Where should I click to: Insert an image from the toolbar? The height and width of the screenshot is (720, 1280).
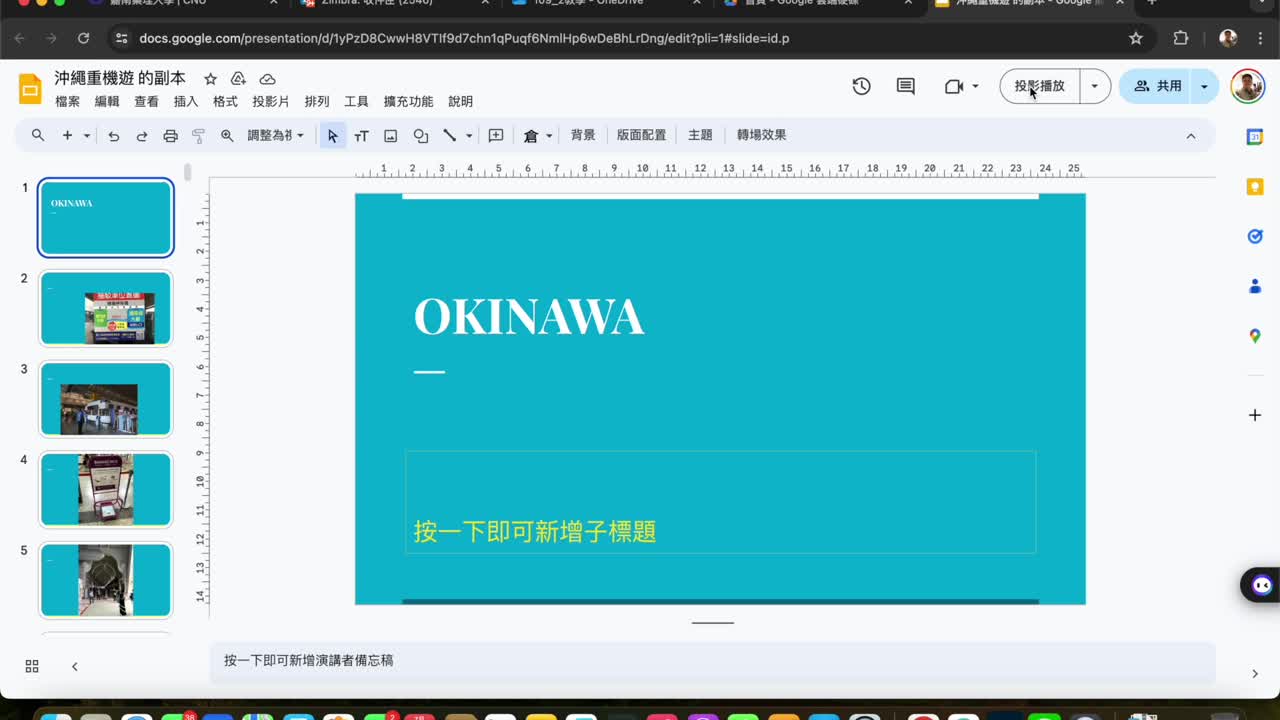[391, 135]
